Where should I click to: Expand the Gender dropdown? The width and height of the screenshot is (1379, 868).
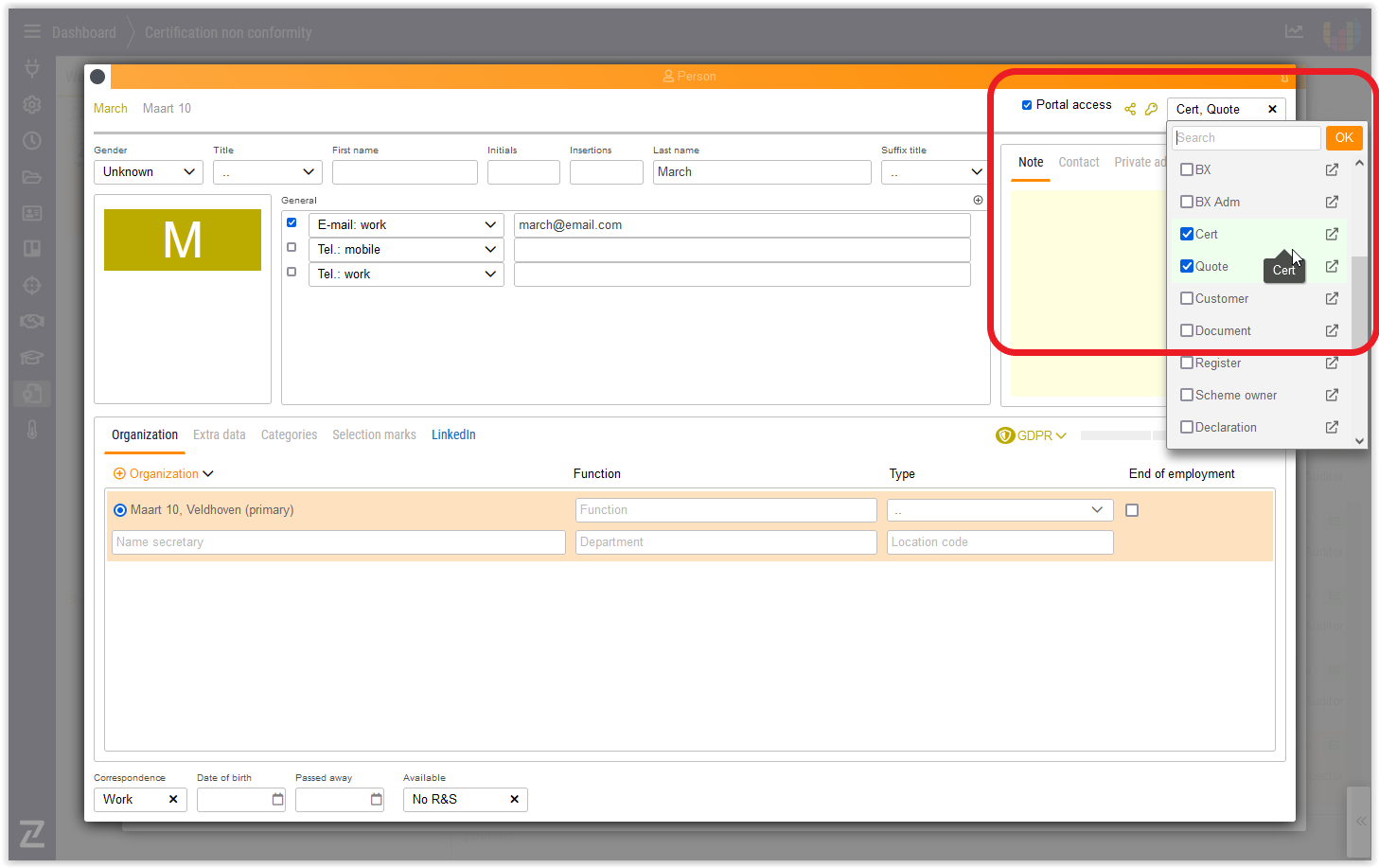pyautogui.click(x=149, y=171)
